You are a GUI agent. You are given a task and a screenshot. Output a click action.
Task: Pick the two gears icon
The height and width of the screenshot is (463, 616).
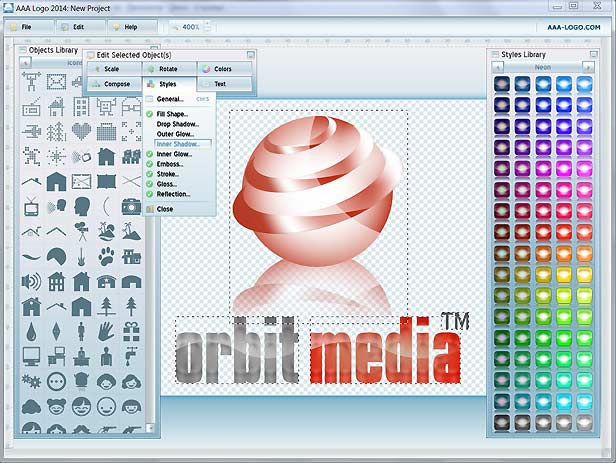[x=31, y=381]
